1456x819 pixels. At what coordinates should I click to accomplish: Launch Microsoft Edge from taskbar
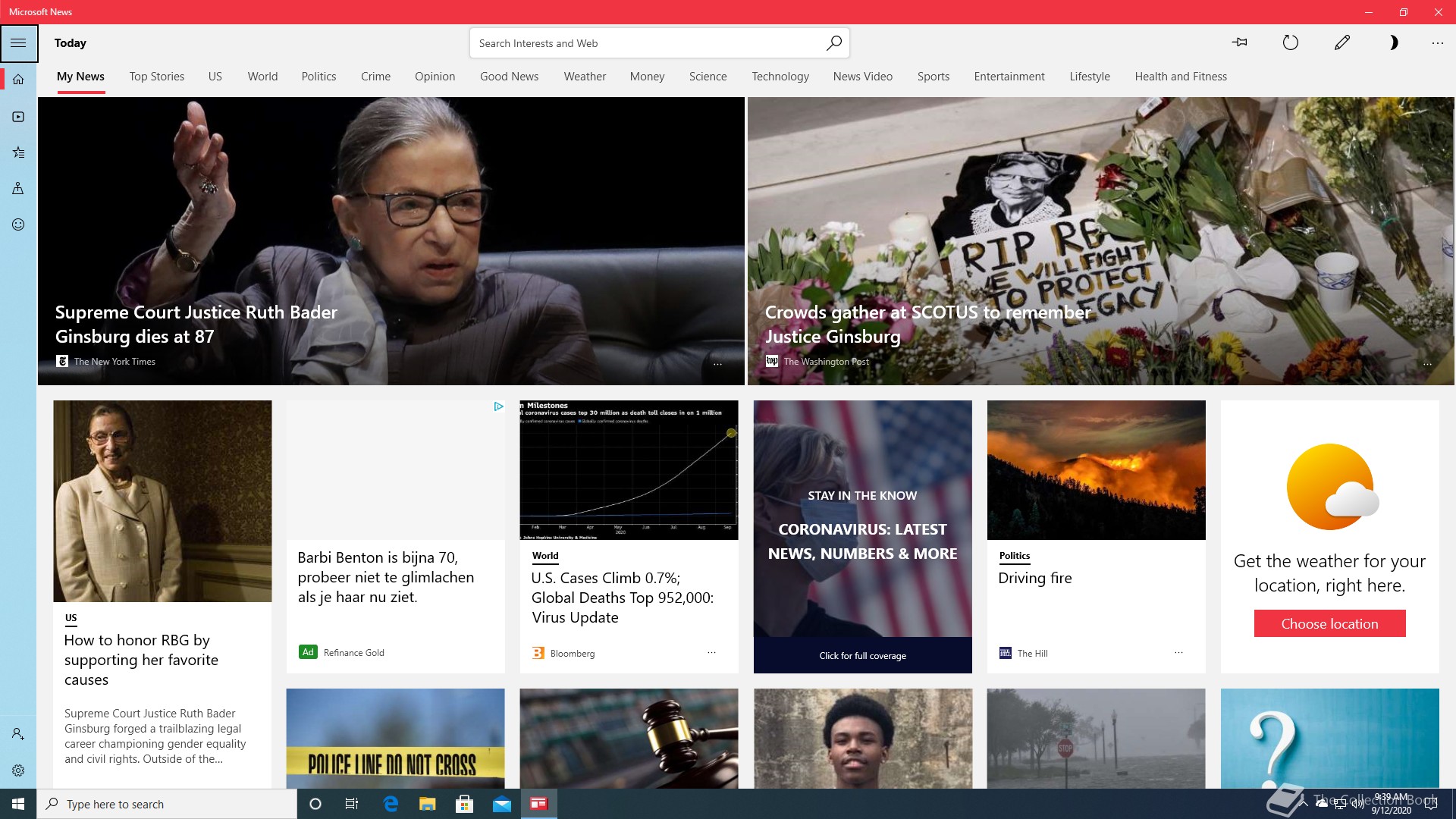click(x=391, y=804)
